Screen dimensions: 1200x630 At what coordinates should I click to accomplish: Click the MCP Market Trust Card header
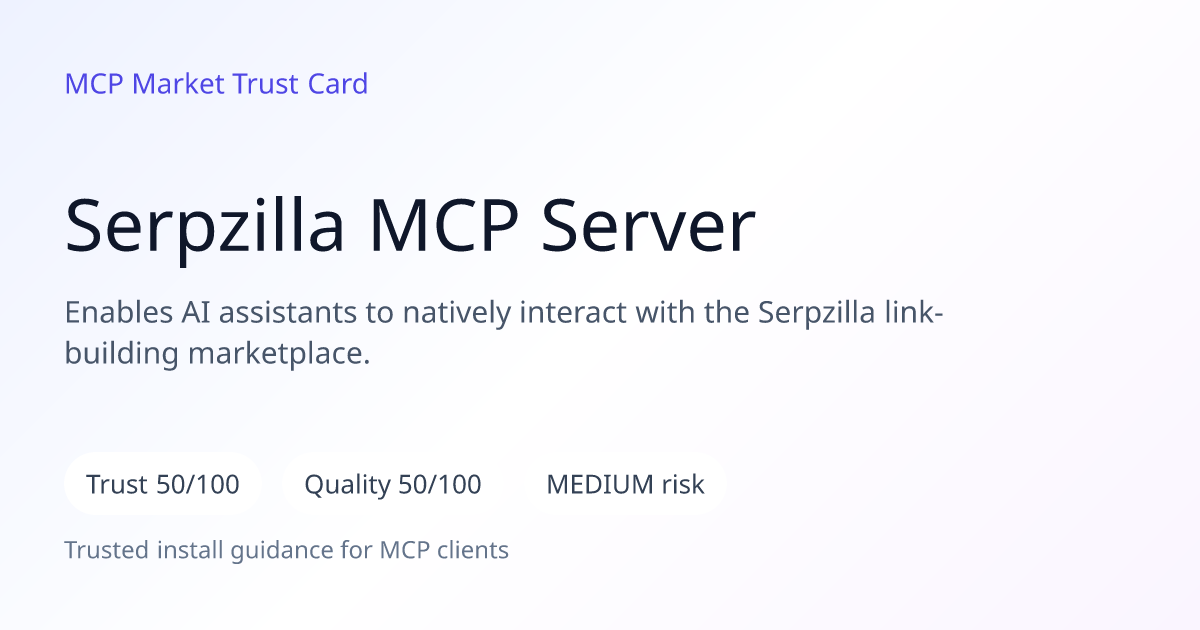[216, 83]
